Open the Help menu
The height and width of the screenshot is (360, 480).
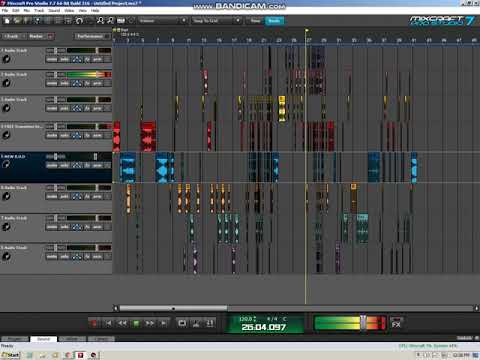tap(95, 11)
